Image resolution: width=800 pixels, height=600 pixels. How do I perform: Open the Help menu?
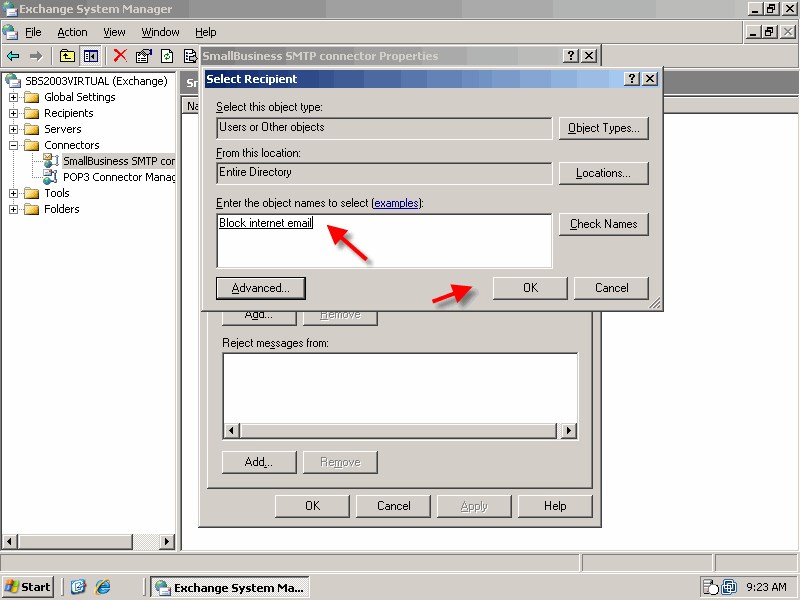tap(206, 32)
